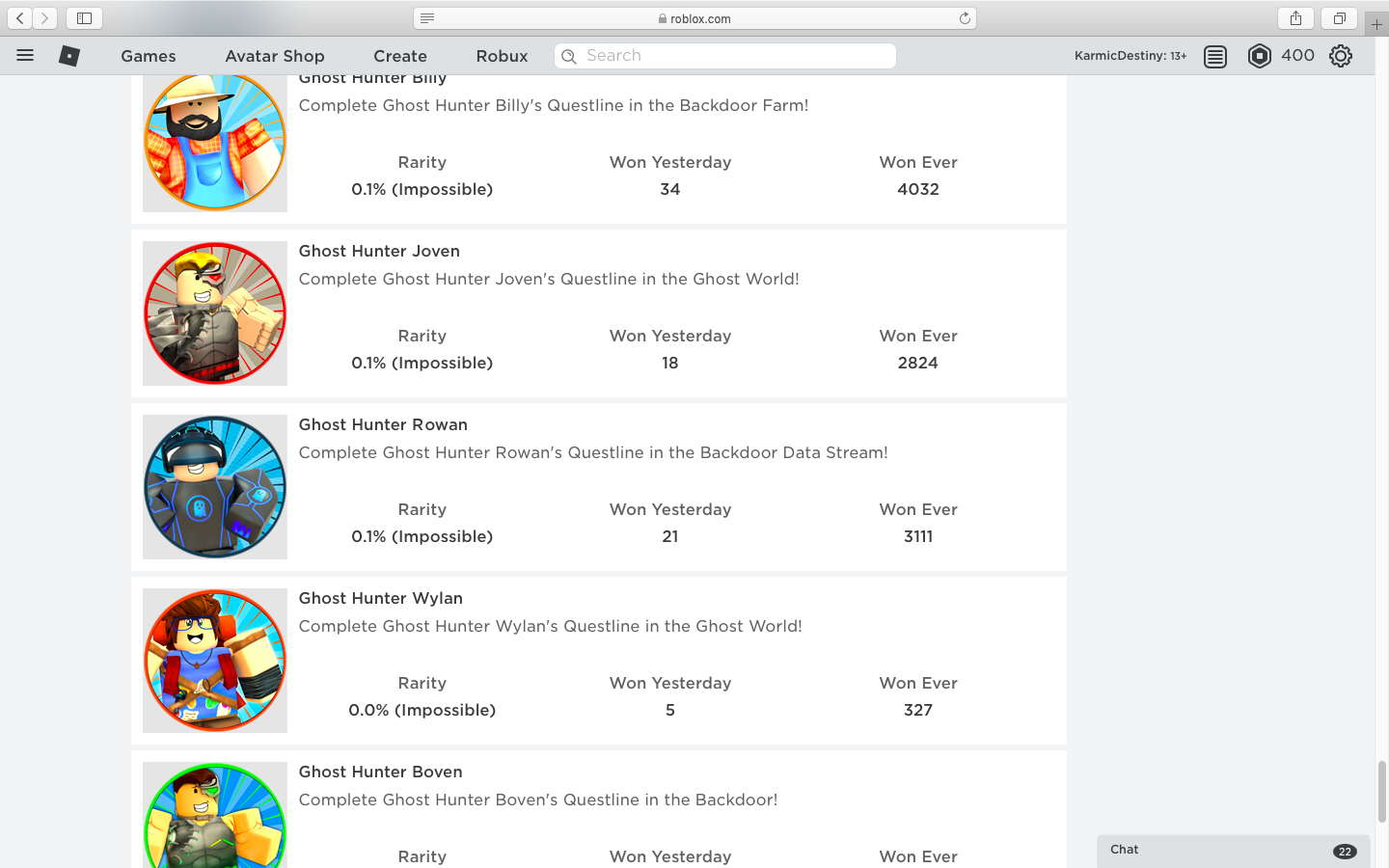Open the Avatar Shop menu item
The width and height of the screenshot is (1389, 868).
275,56
